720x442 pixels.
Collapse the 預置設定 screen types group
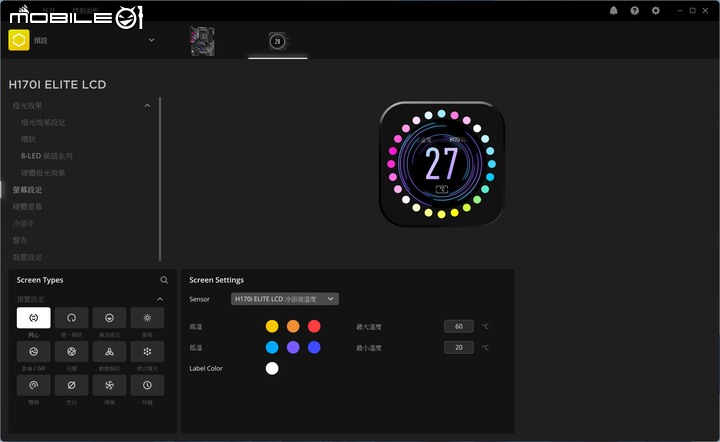tap(160, 299)
